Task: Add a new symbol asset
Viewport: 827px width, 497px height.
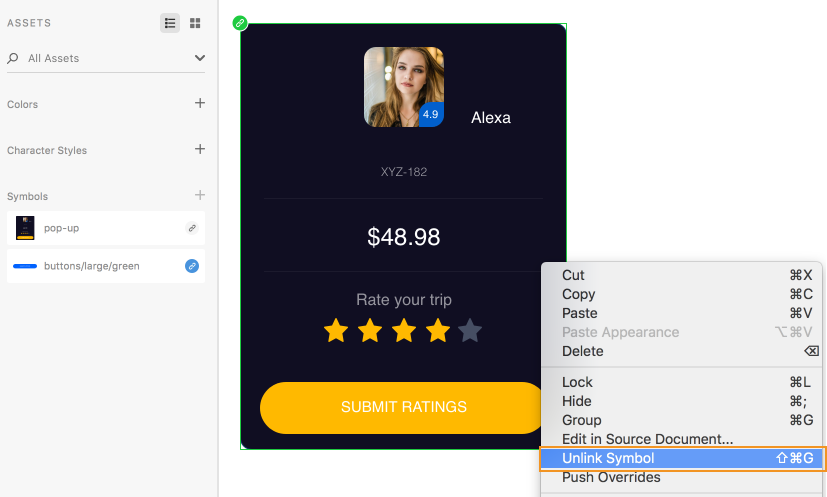Action: tap(200, 195)
